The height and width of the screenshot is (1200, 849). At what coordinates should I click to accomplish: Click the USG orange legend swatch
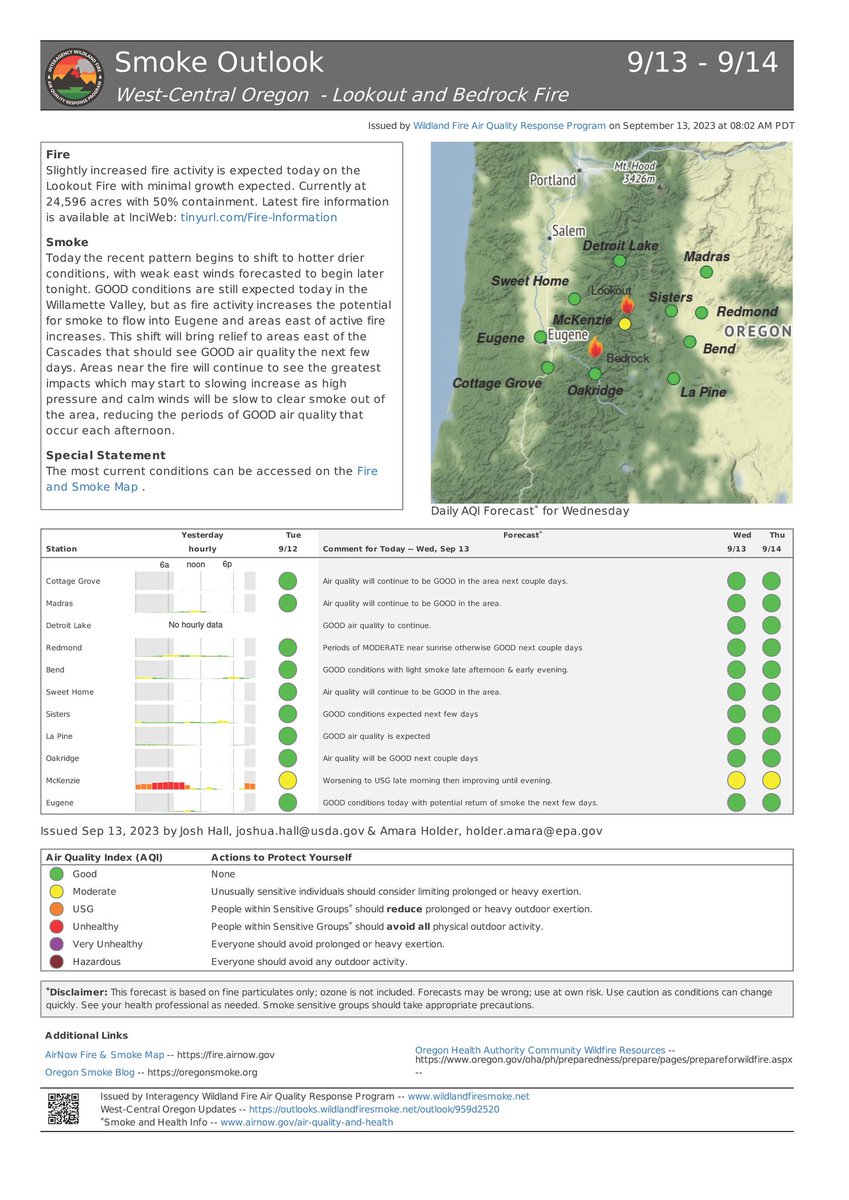(57, 909)
